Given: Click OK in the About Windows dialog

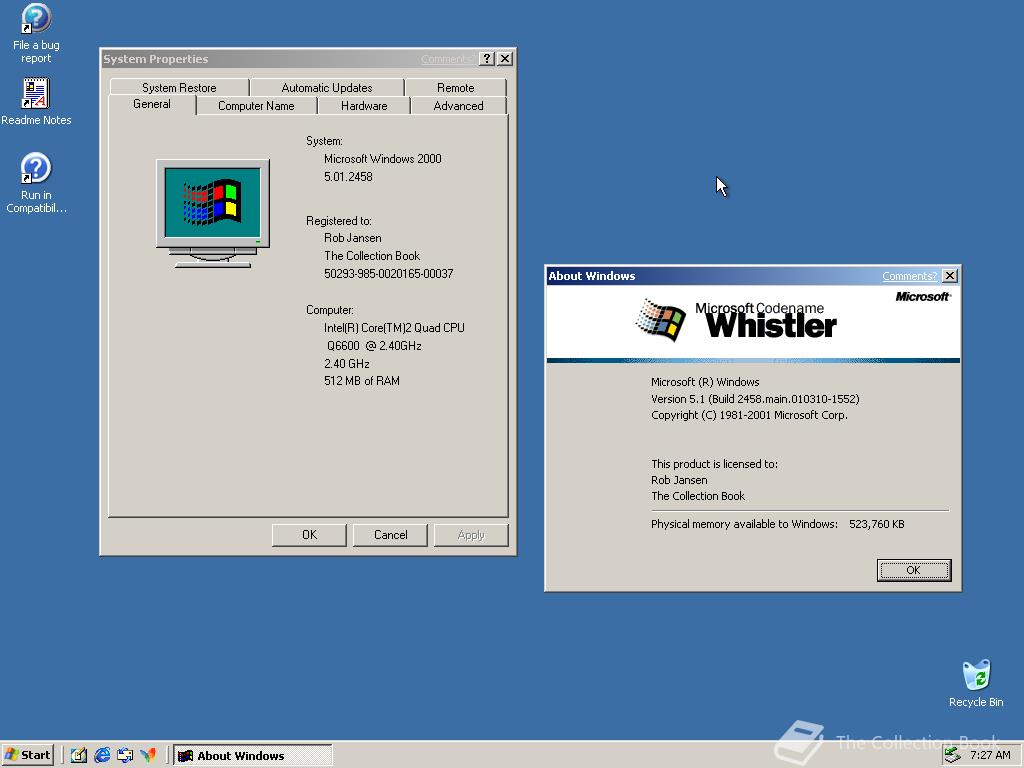Looking at the screenshot, I should coord(914,570).
